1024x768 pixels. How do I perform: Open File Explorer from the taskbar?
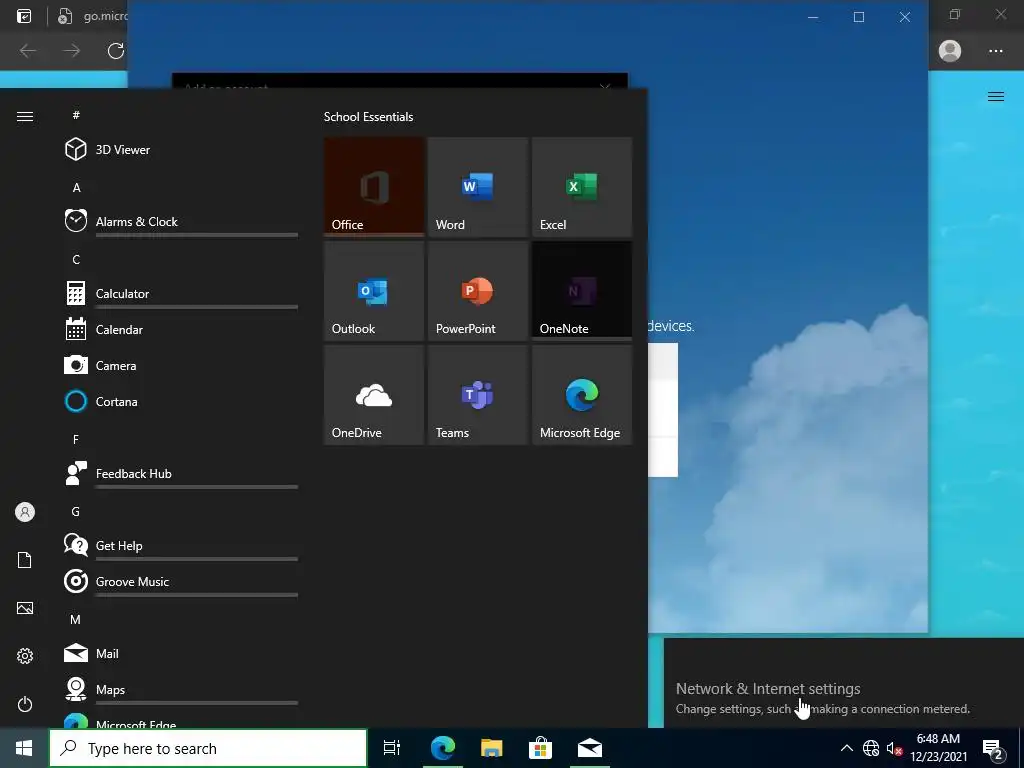pos(492,748)
